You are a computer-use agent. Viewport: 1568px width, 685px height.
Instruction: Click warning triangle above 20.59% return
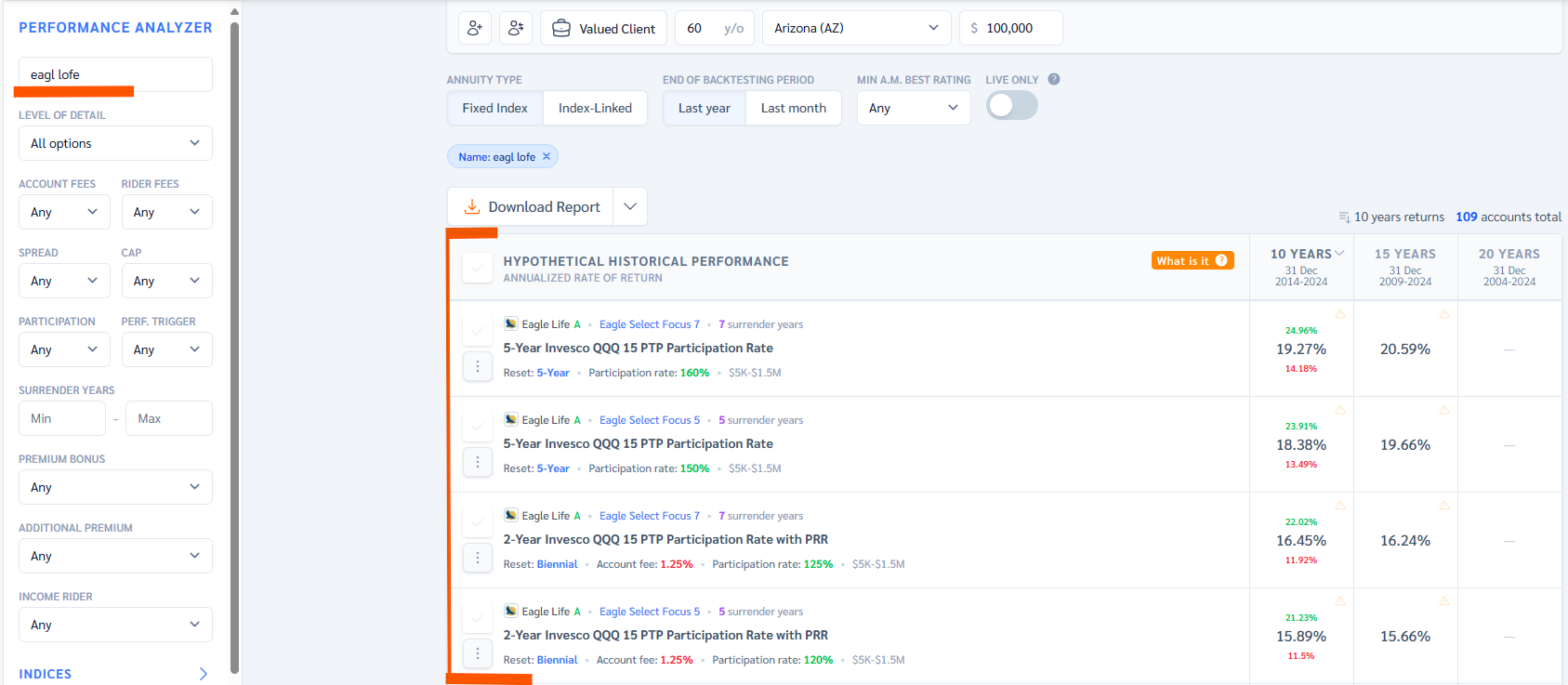1444,313
